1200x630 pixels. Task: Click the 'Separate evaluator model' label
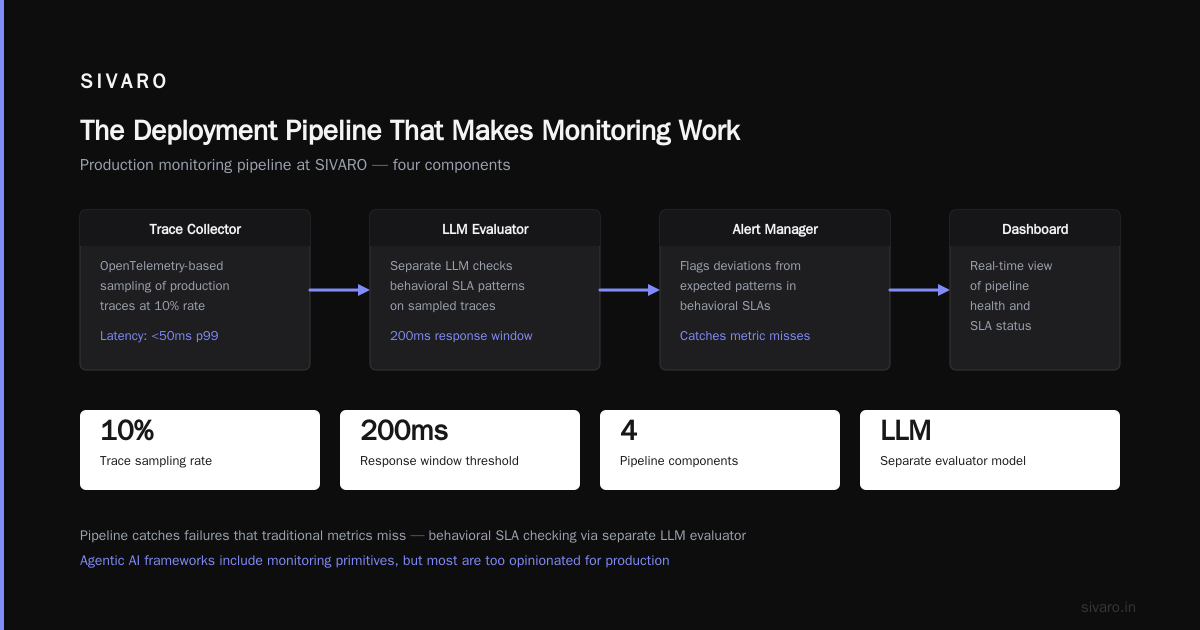[x=953, y=461]
